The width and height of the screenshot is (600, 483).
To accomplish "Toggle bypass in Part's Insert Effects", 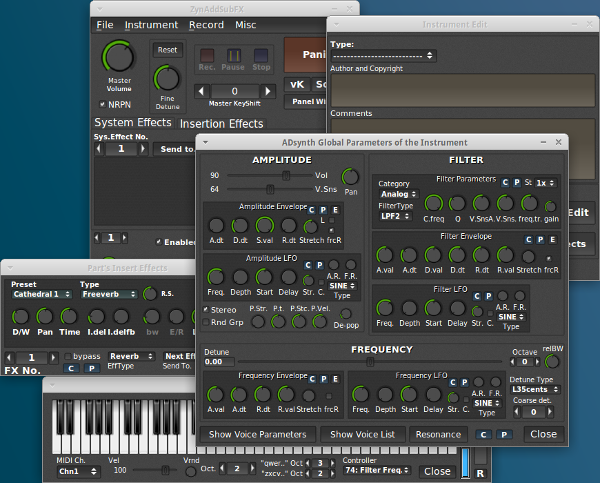I will (68, 356).
